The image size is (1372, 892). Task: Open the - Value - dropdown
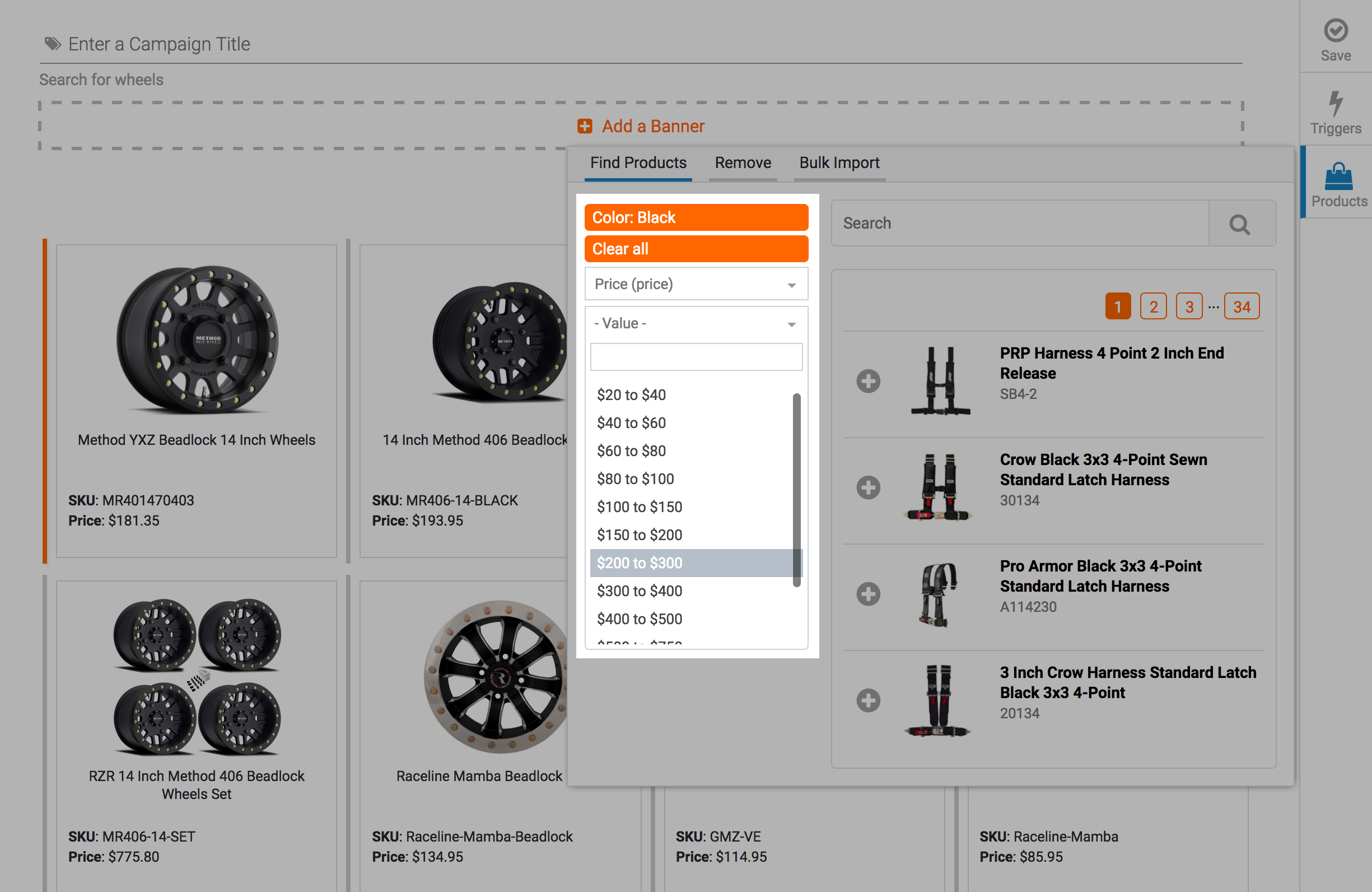pyautogui.click(x=696, y=323)
